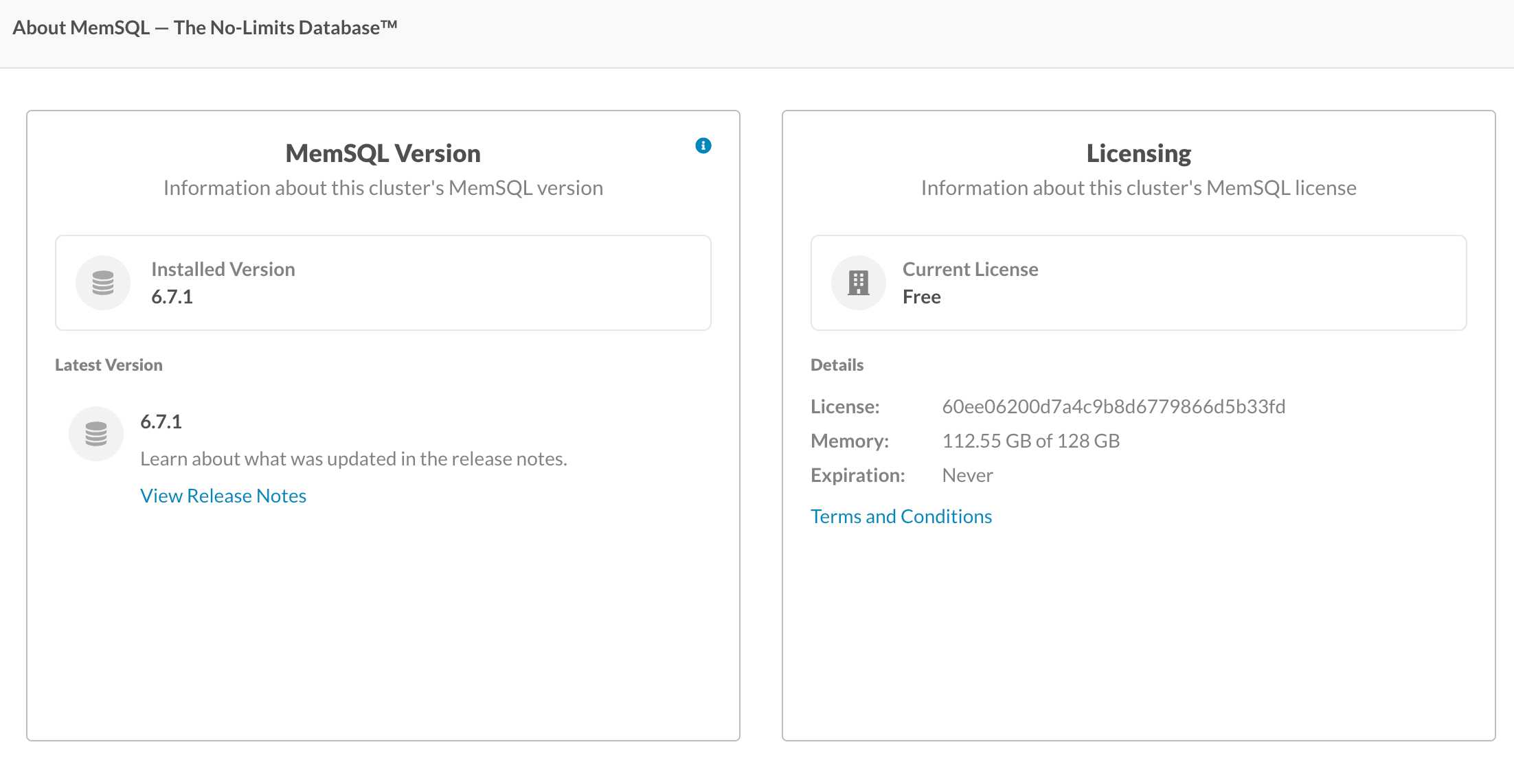Click the Latest Version section label
Image resolution: width=1514 pixels, height=784 pixels.
[109, 365]
